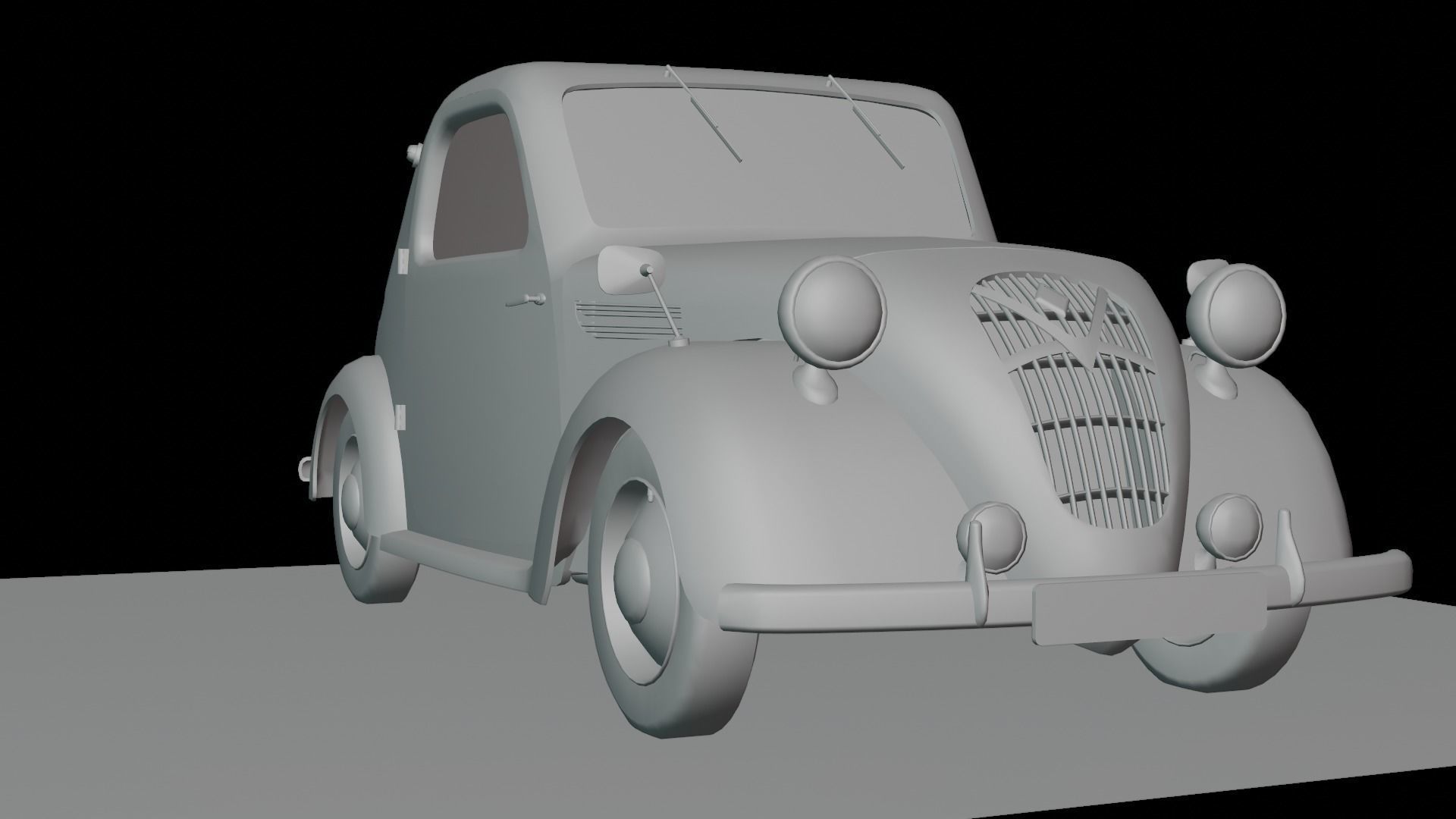
Task: Click the car's windshield glass
Action: point(766,163)
